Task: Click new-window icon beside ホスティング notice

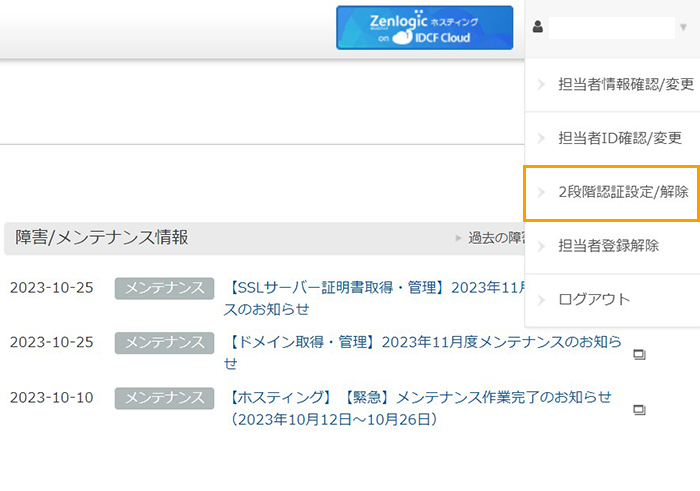Action: pos(640,409)
